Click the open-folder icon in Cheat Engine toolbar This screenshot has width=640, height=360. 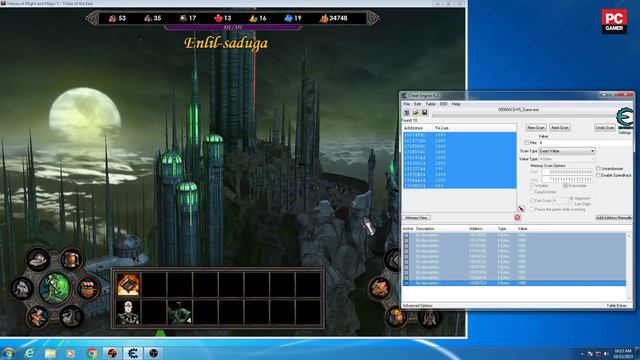416,112
